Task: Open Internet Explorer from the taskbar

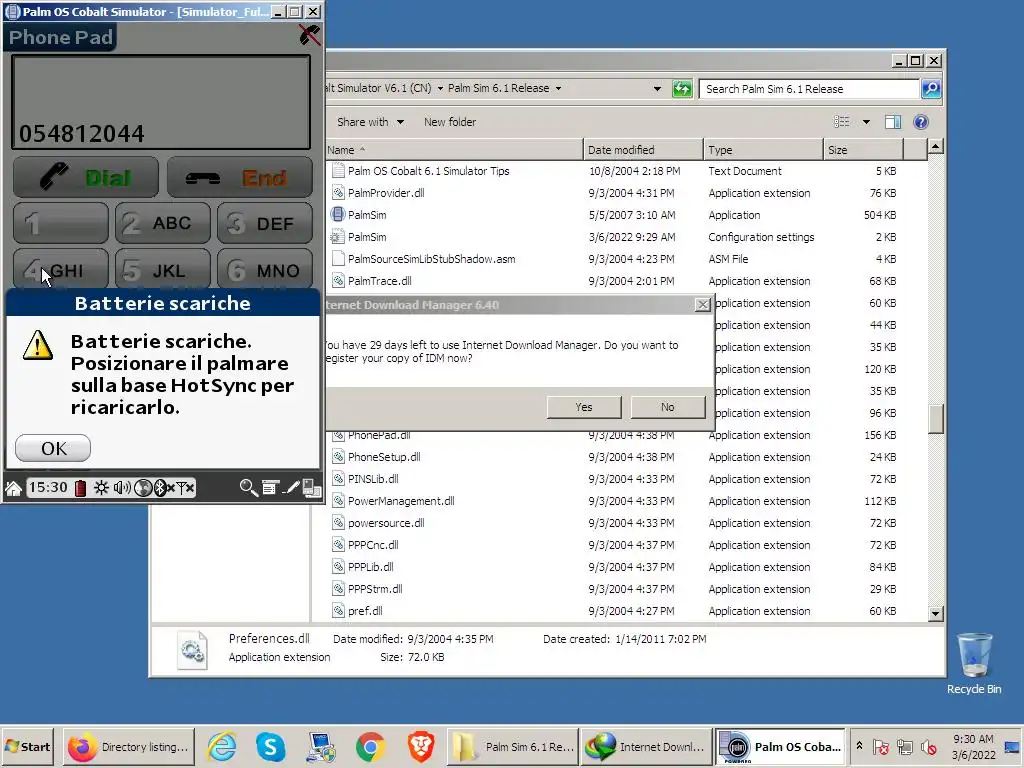Action: [222, 746]
